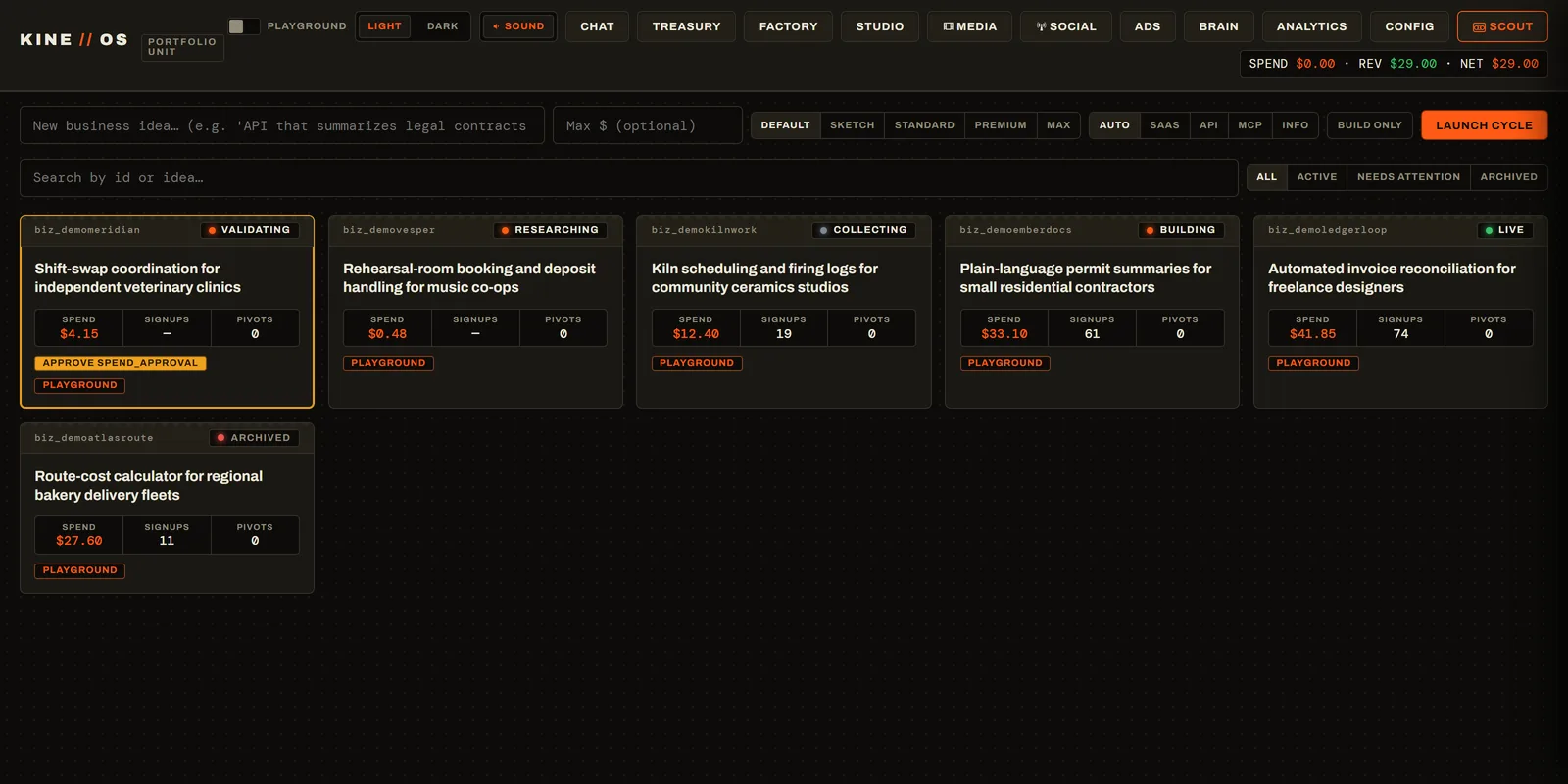Click Playground tag on bakery delivery card
Screen dimensions: 1568x784
point(80,570)
